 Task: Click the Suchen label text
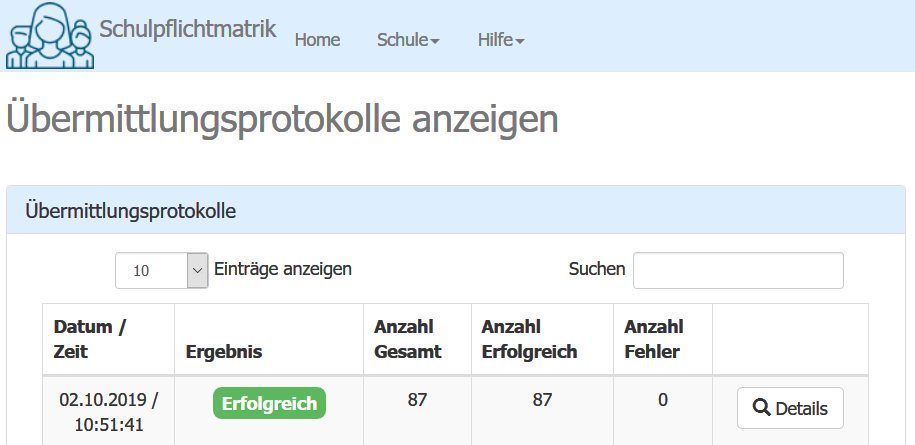pyautogui.click(x=596, y=269)
